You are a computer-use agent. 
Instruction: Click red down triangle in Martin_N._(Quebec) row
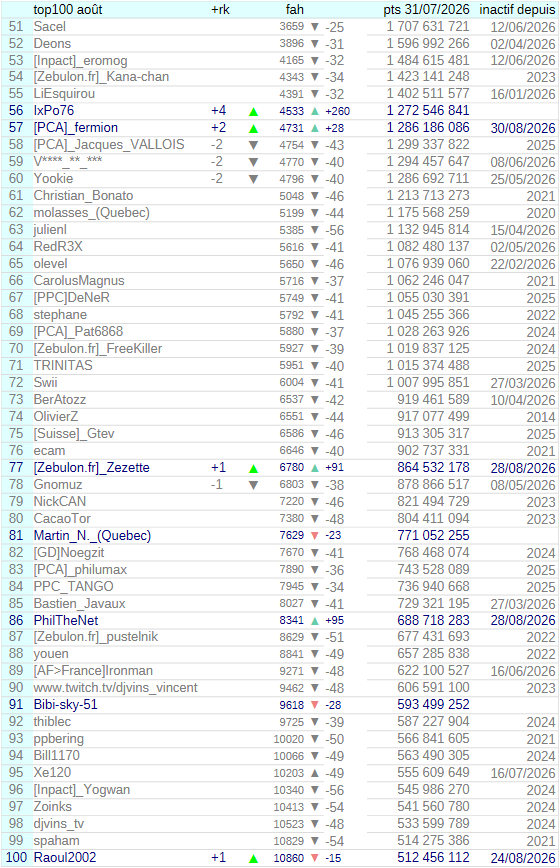(315, 536)
